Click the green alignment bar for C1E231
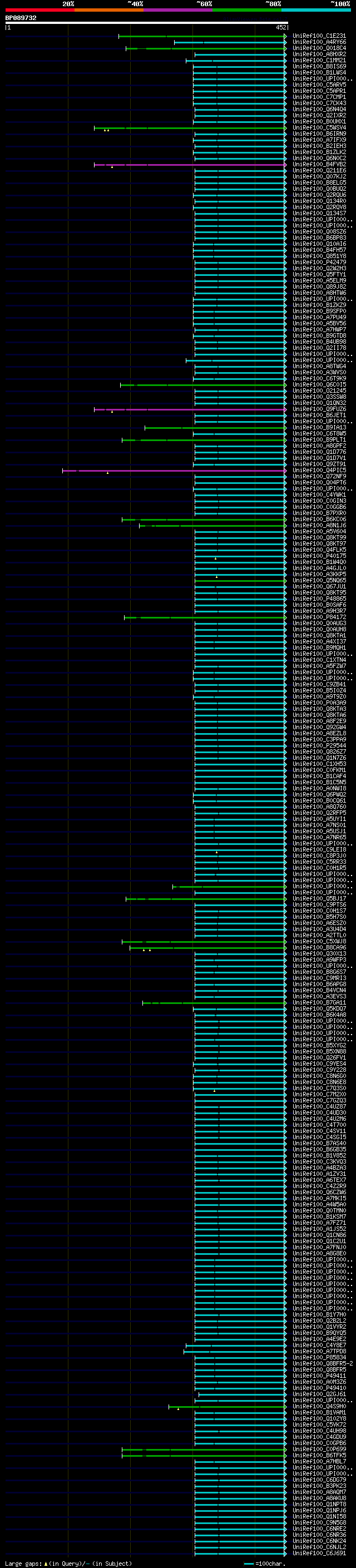Viewport: 356px width, 1568px height. pos(202,37)
